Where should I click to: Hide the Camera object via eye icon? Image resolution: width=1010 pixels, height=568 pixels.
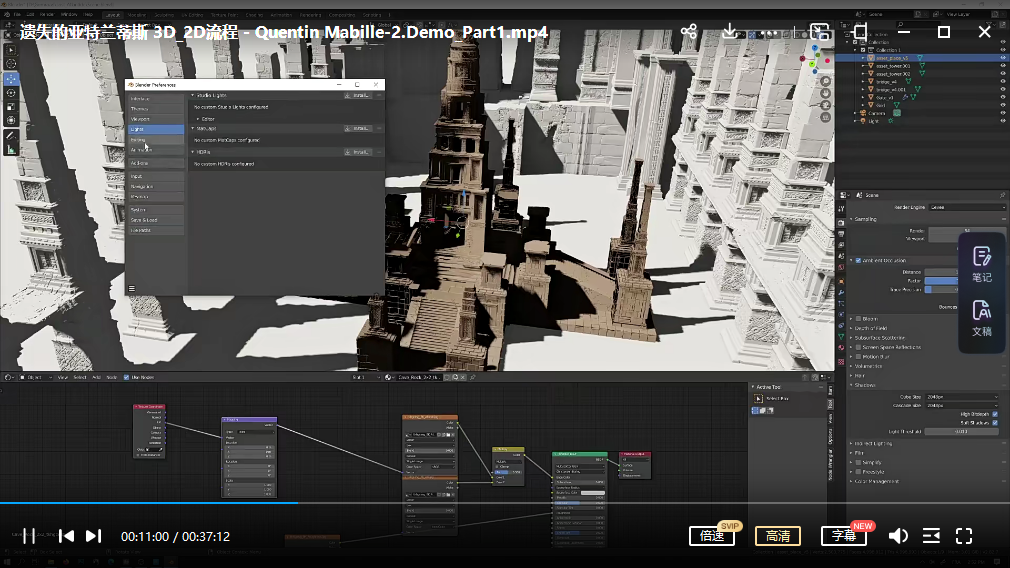point(1002,113)
